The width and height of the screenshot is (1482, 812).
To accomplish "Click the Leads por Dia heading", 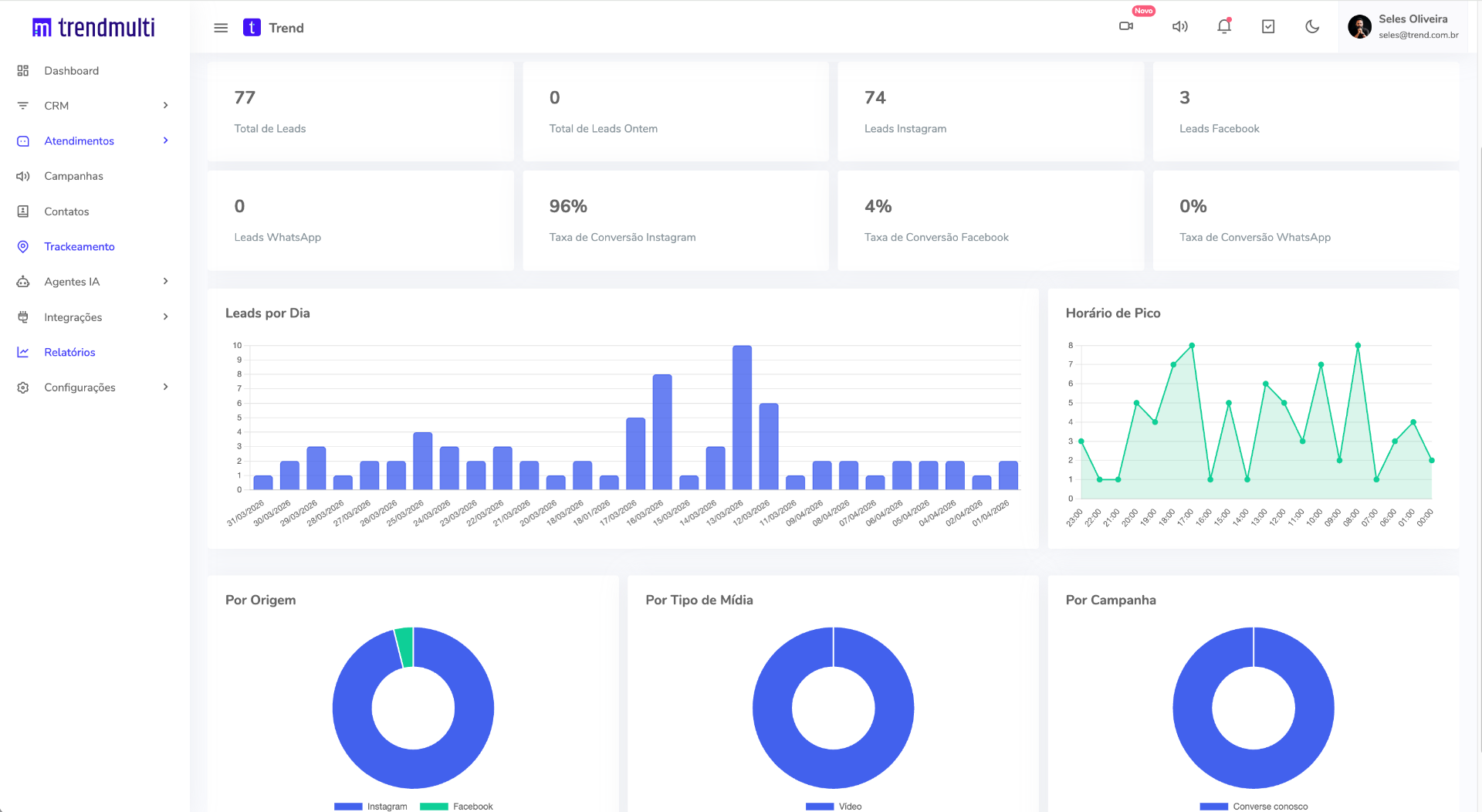I will (x=268, y=313).
